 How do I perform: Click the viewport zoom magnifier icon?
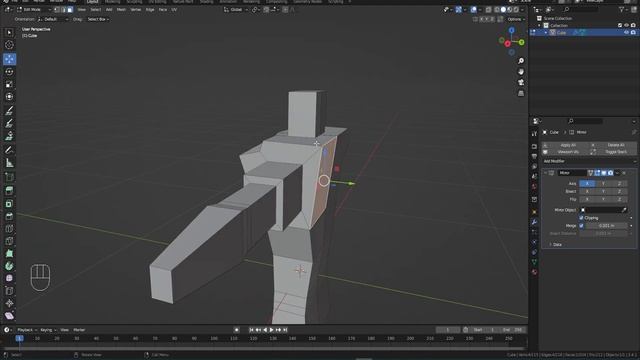[x=521, y=61]
